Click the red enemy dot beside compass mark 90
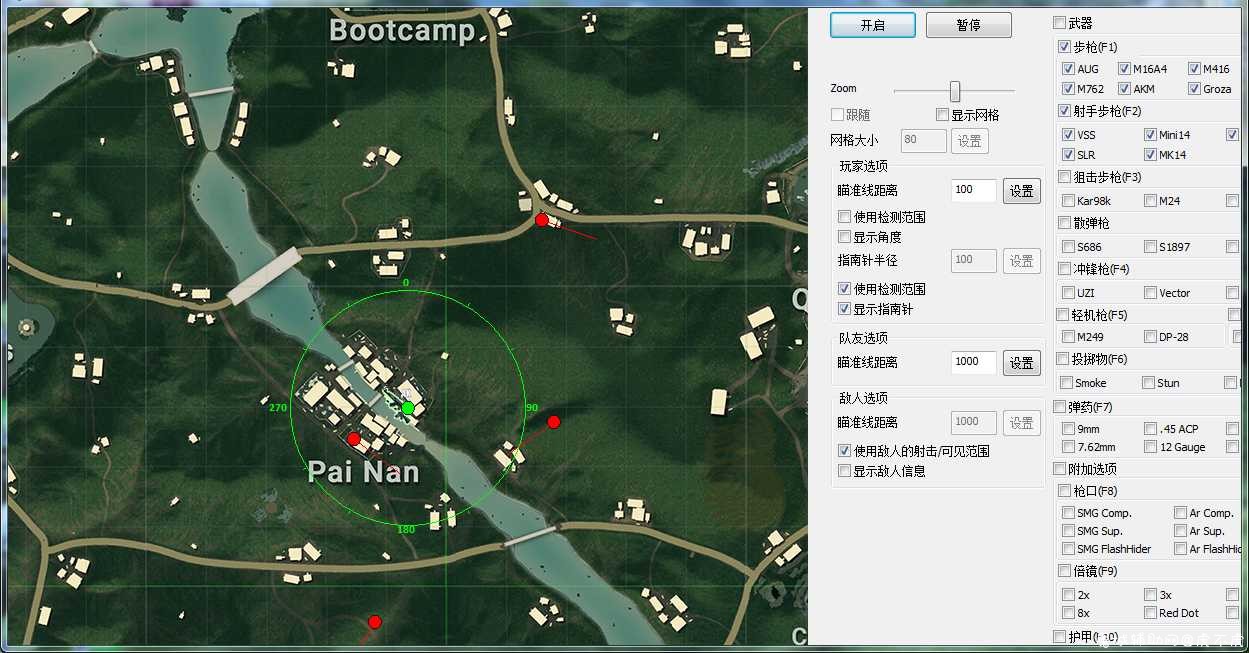 pos(554,422)
